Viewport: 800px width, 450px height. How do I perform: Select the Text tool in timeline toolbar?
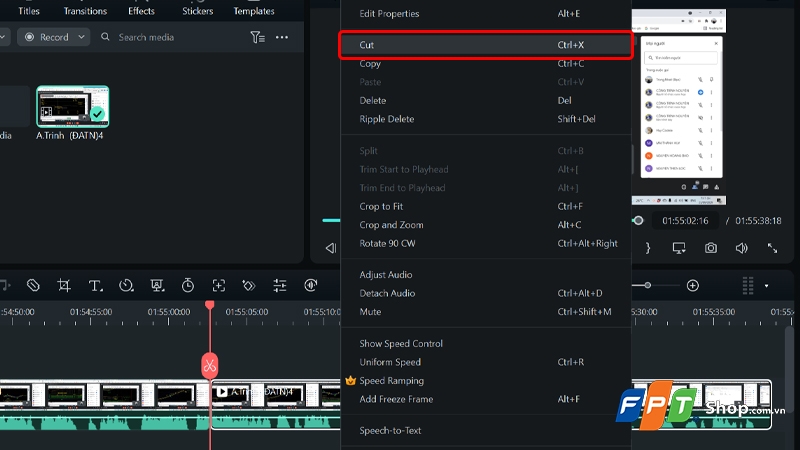pos(95,286)
